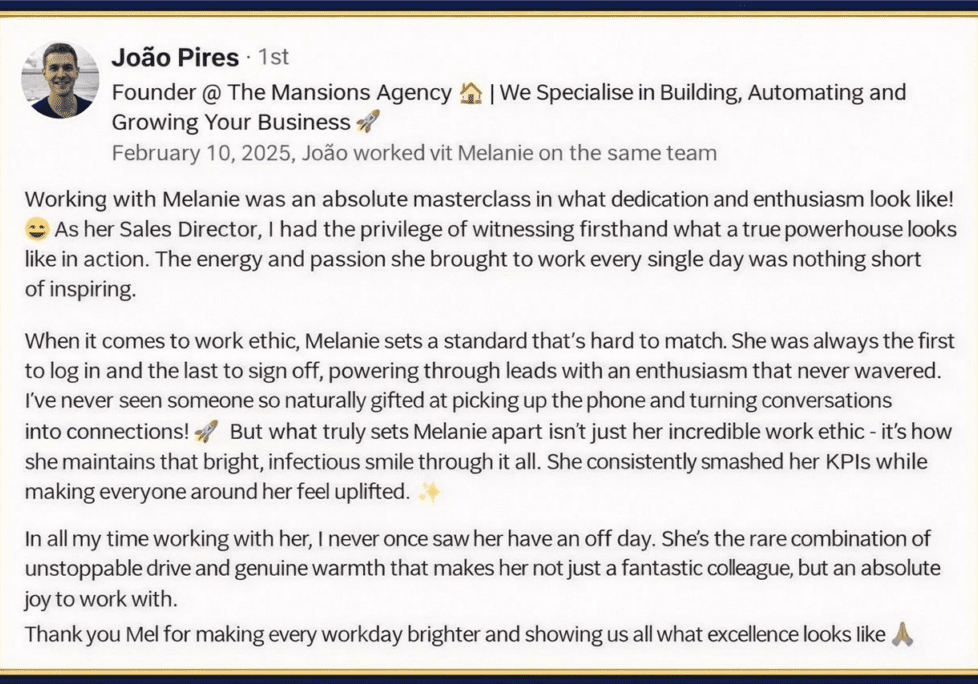Click the João Pires name link

pyautogui.click(x=175, y=57)
